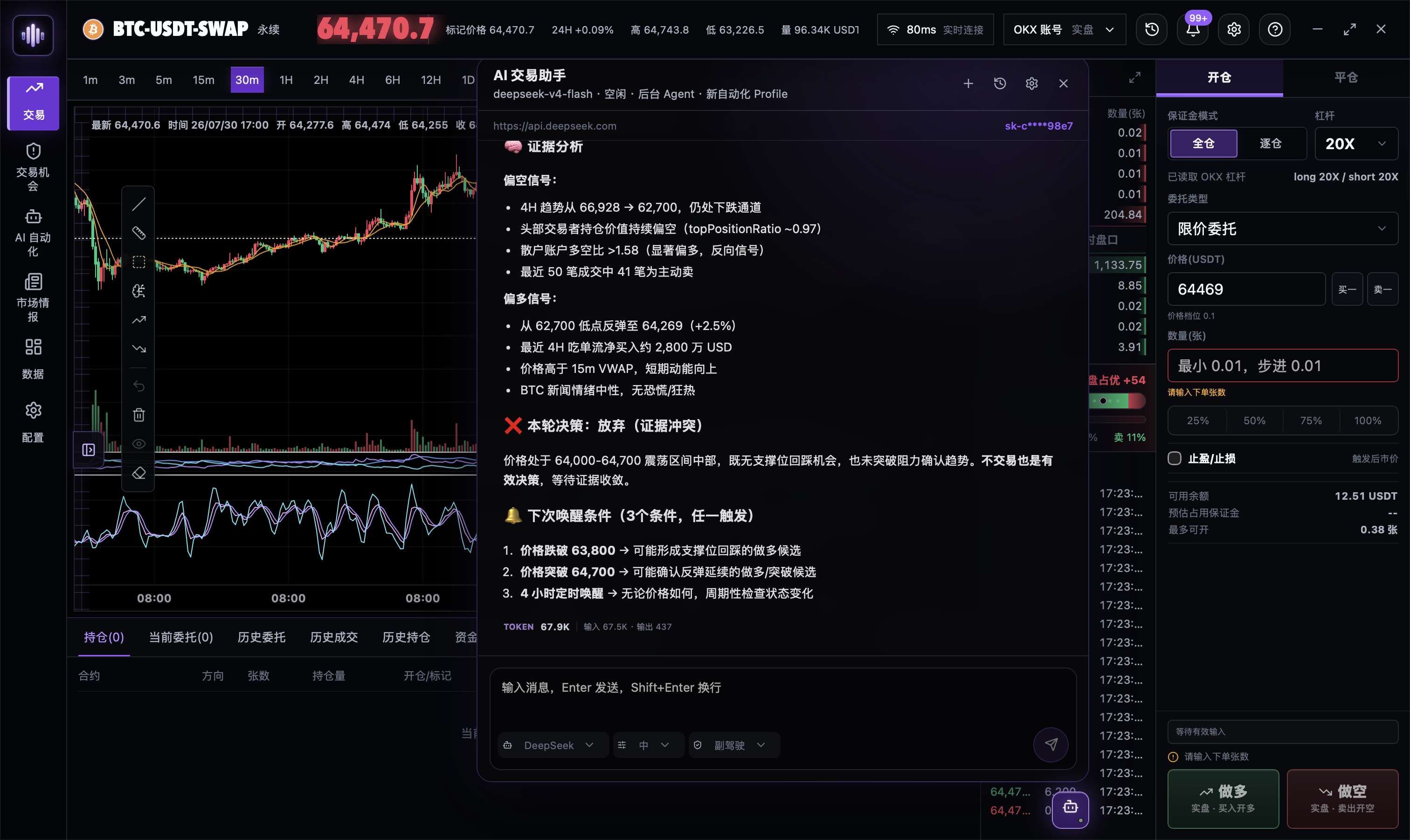Open the 市场情报 news sidebar item
The image size is (1410, 840).
(33, 297)
